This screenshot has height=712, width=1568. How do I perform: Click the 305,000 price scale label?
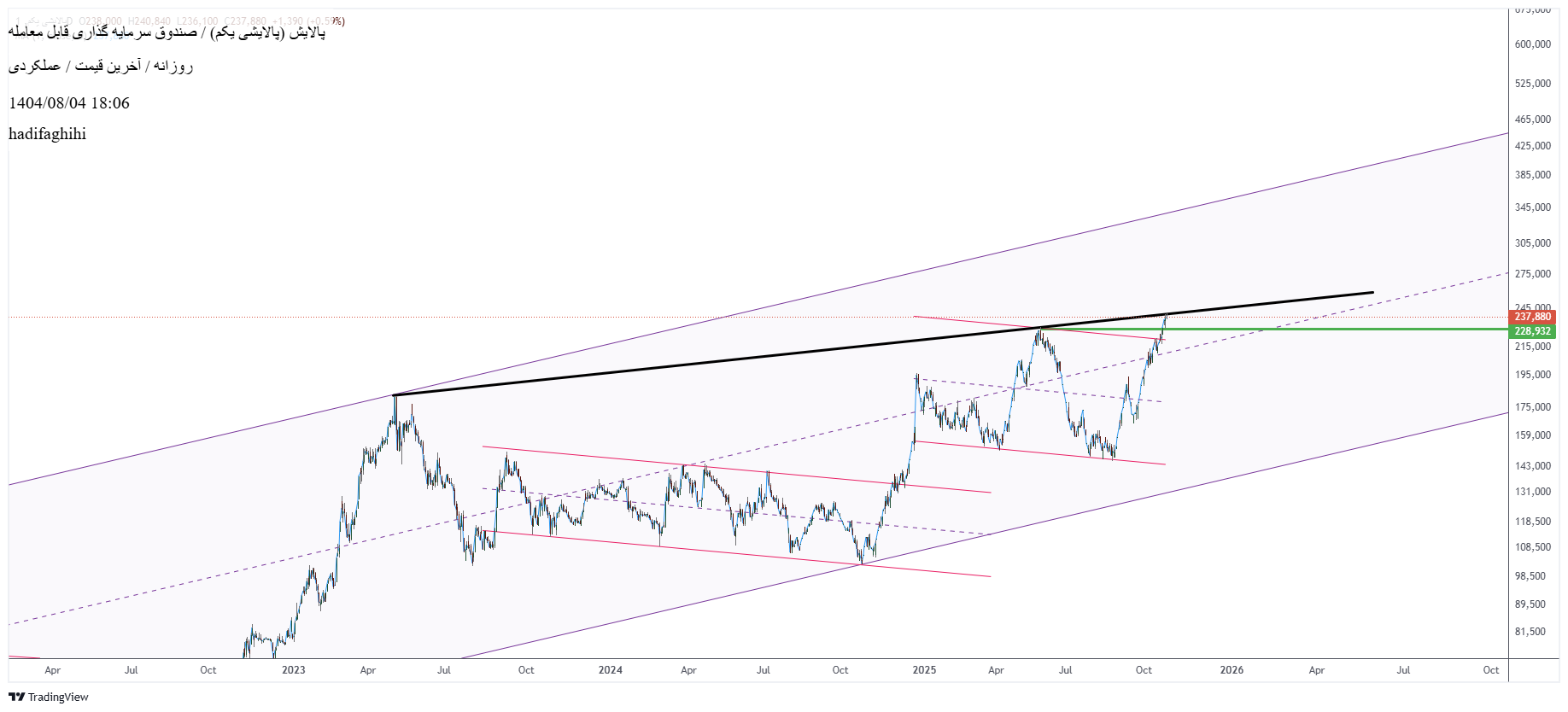coord(1532,243)
